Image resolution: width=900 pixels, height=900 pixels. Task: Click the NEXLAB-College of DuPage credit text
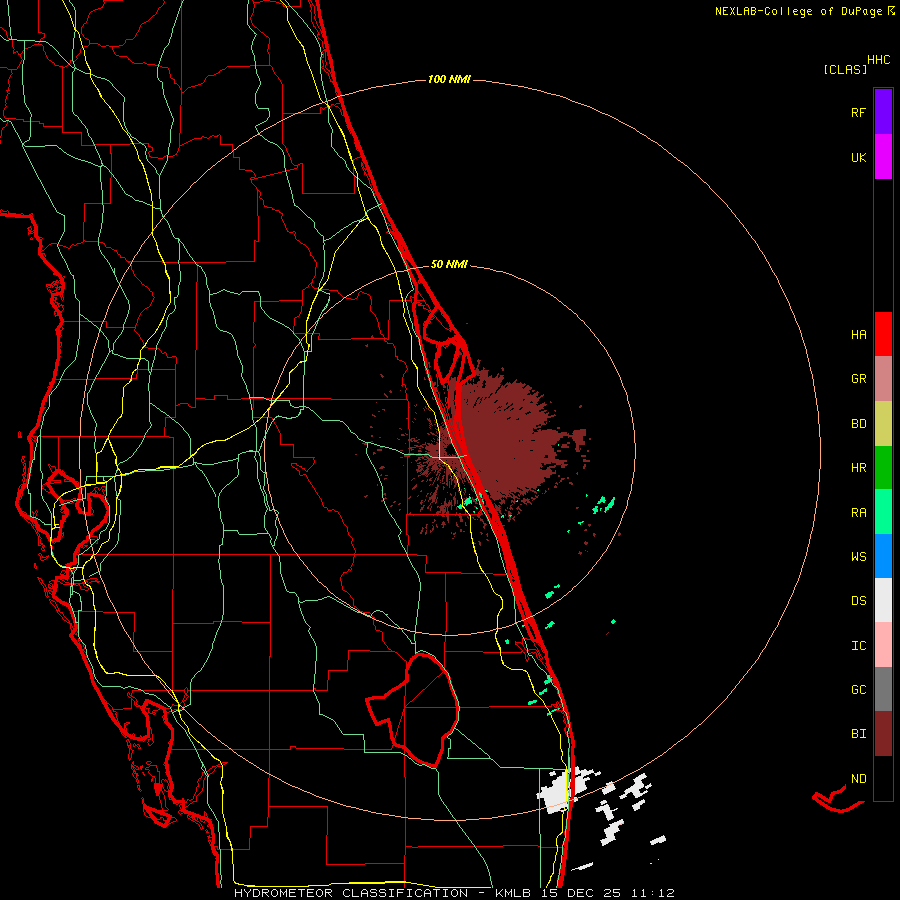click(x=798, y=11)
